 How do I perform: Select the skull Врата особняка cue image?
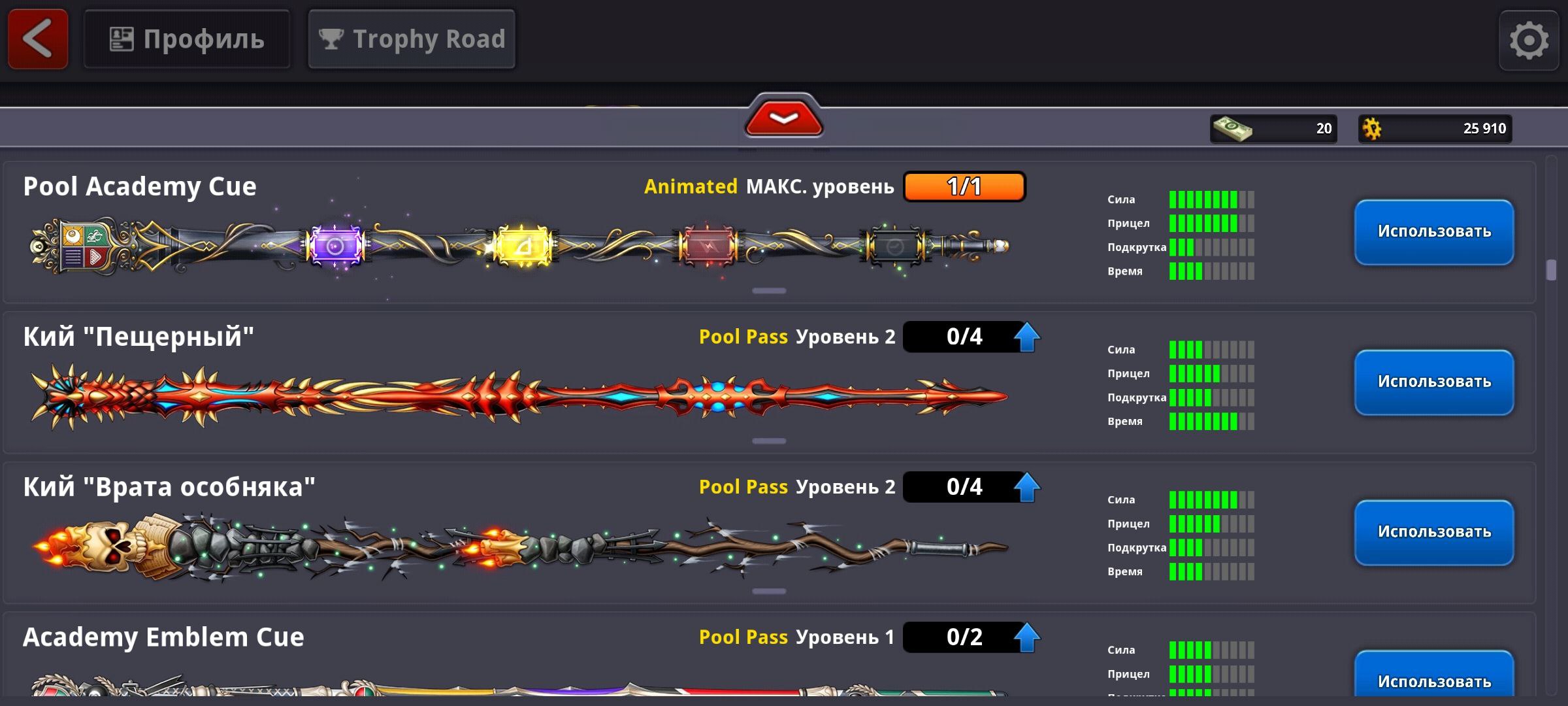pos(521,548)
